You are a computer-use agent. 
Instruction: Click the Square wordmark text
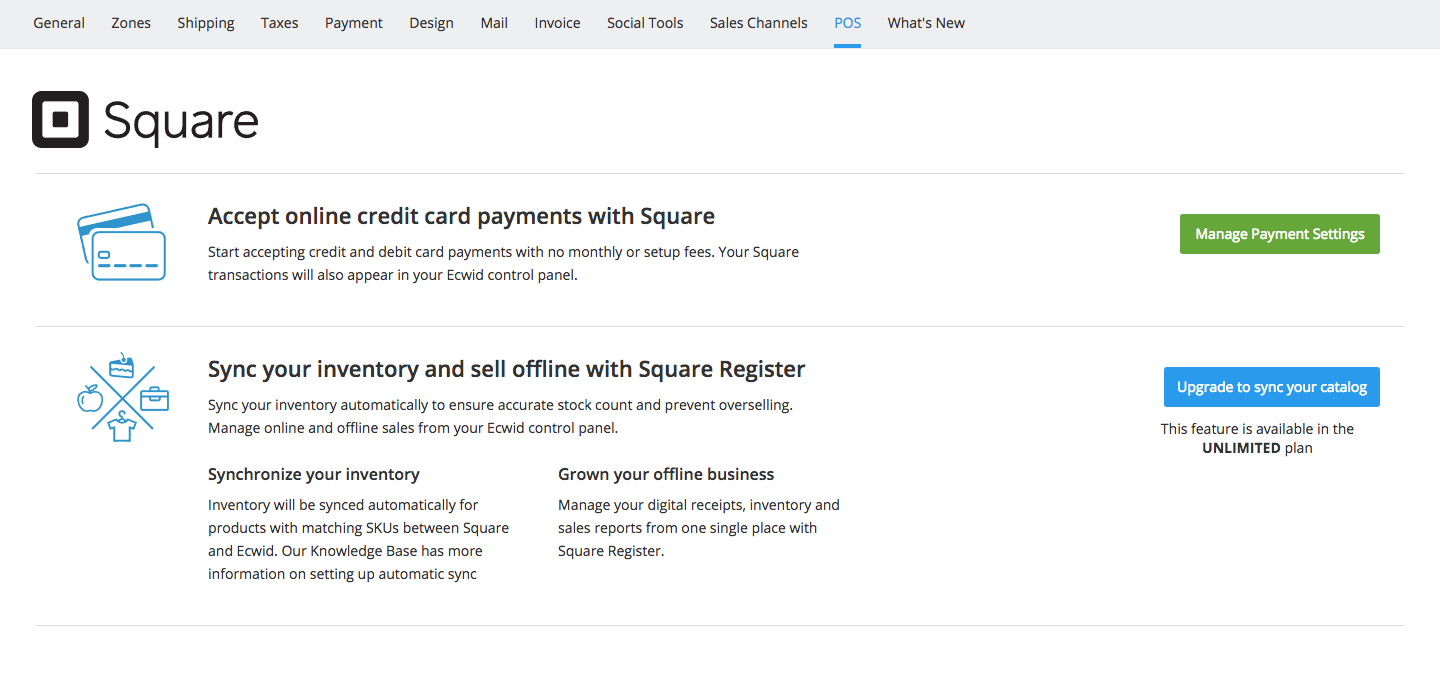181,122
